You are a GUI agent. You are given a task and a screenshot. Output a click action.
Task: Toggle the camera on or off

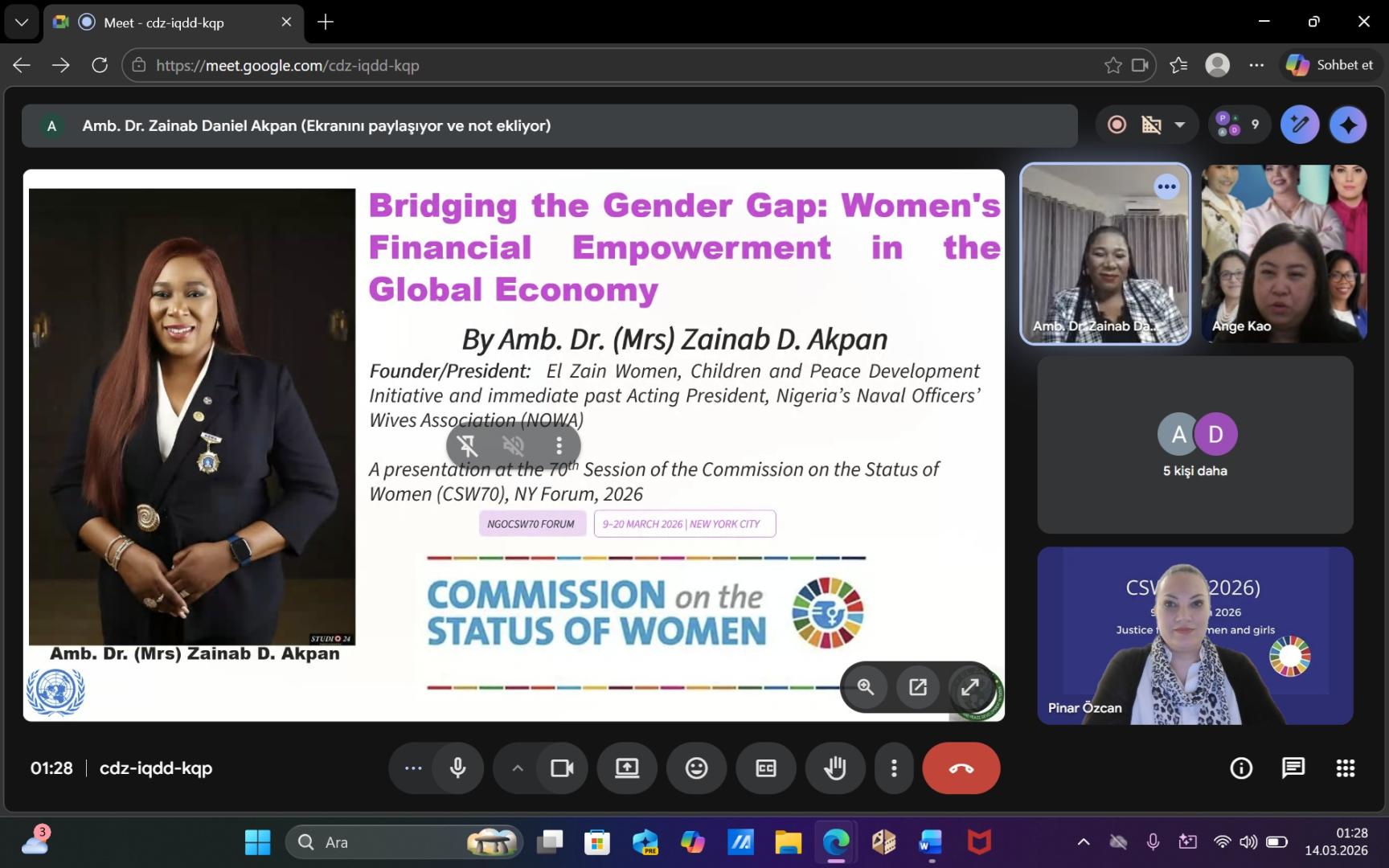click(562, 768)
